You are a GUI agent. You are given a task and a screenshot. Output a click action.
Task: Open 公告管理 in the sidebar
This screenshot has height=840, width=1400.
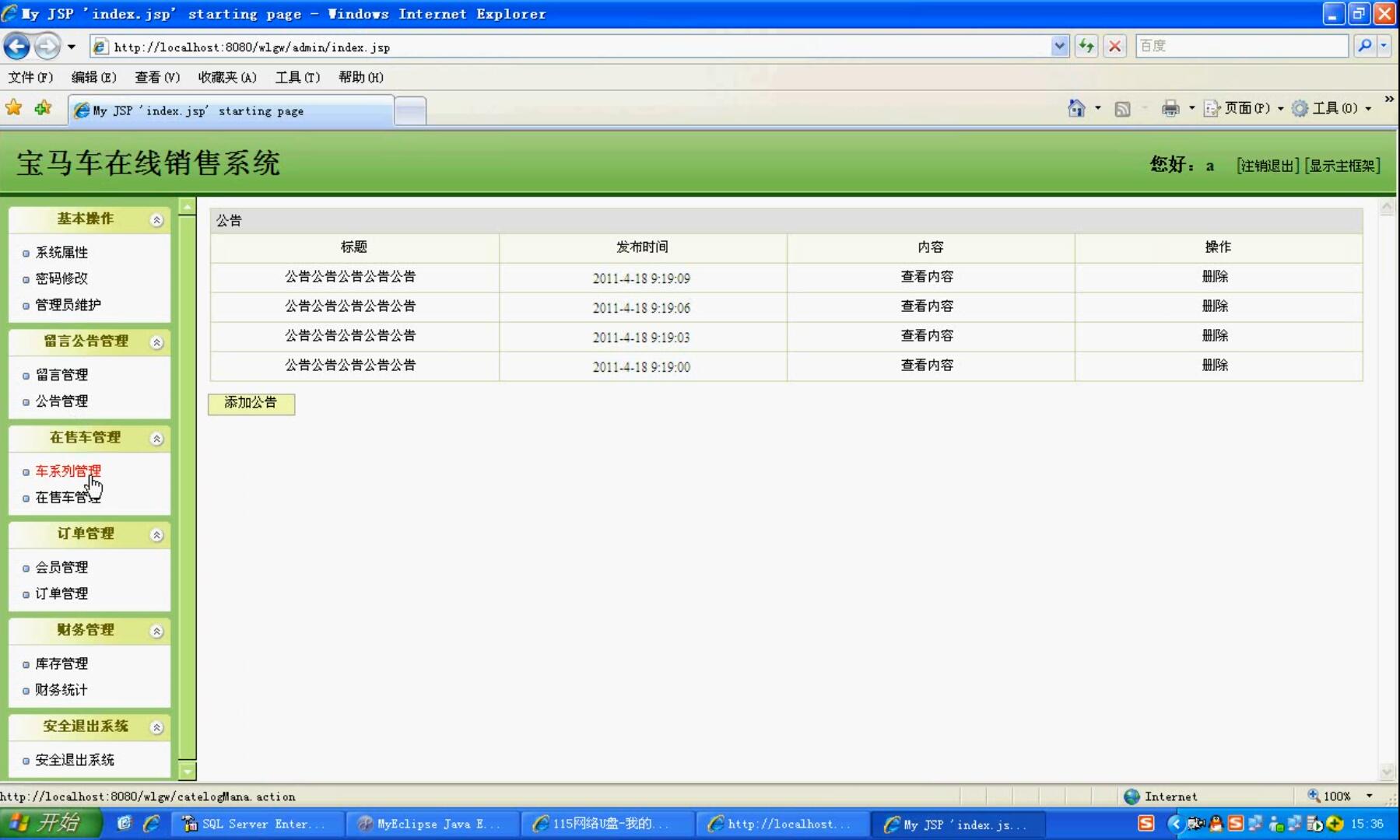click(x=61, y=401)
